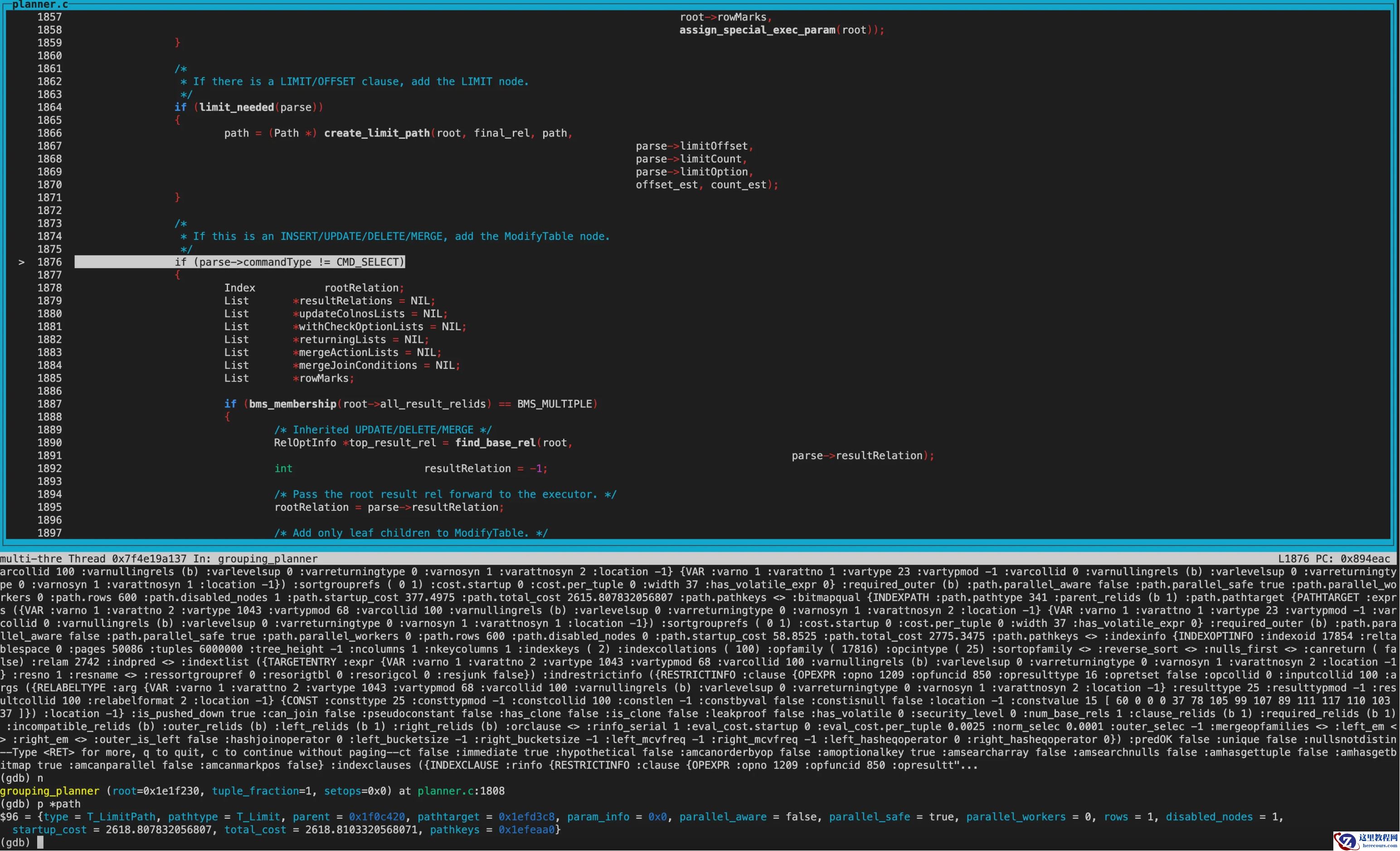Click the thread status text 'In: grouping_planner'

click(255, 559)
